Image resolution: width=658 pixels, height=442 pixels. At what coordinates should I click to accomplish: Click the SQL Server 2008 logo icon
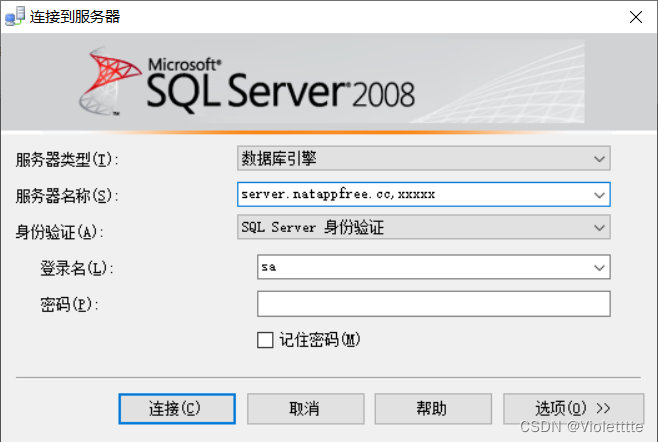[110, 81]
